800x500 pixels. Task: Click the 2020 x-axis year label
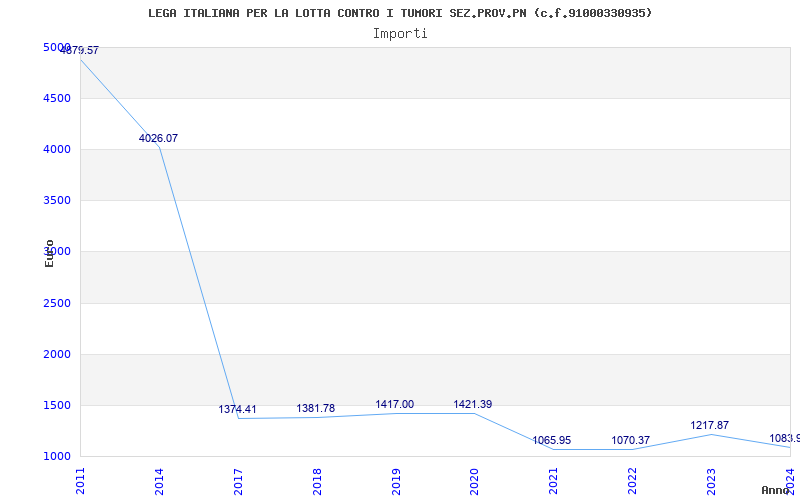pos(474,482)
